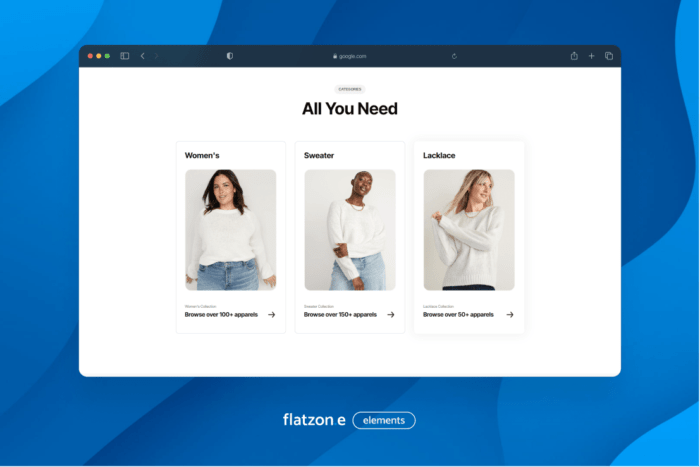
Task: Reload the page with refresh icon
Action: (x=455, y=56)
